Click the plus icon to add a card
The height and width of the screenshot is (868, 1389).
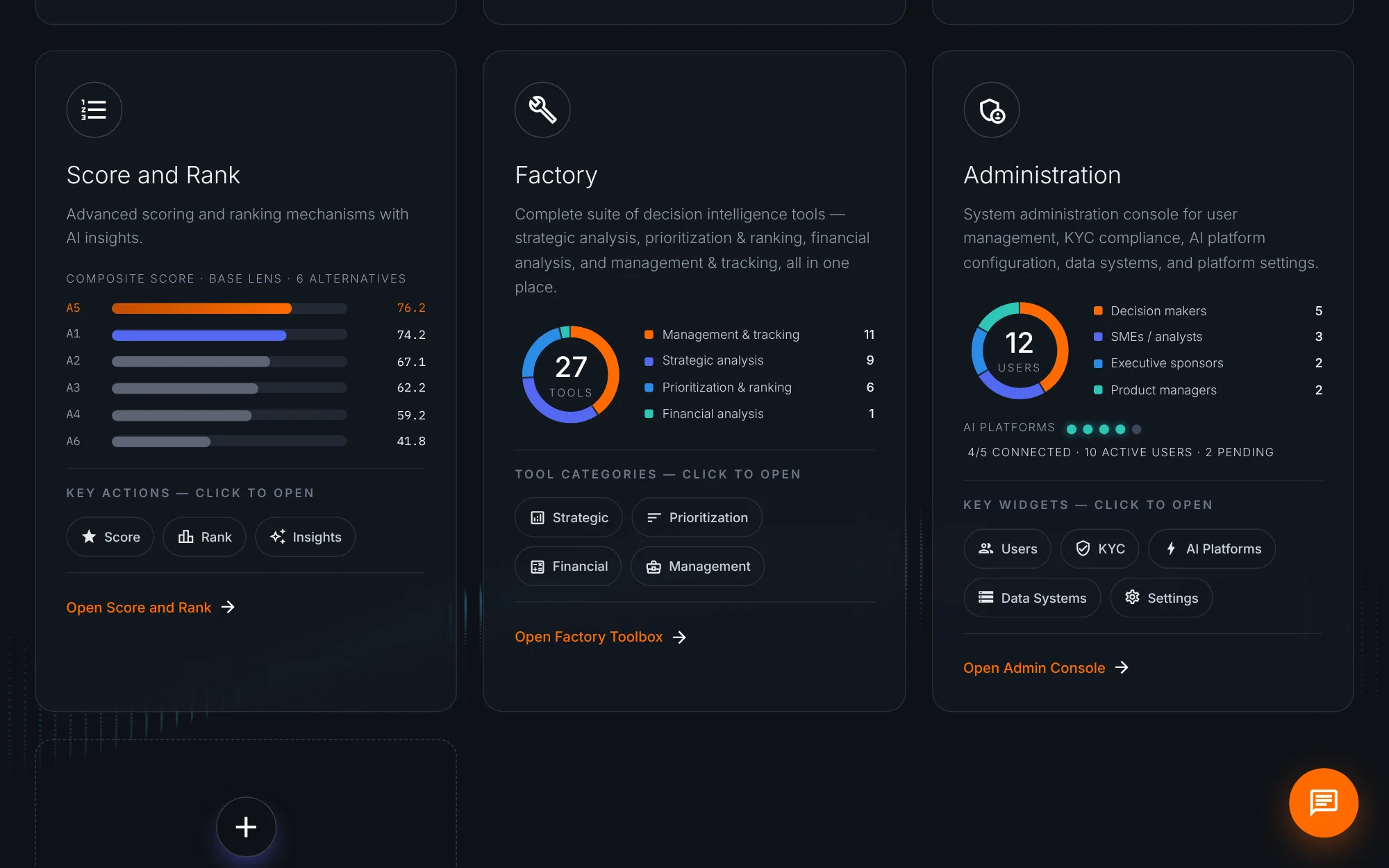[x=246, y=826]
